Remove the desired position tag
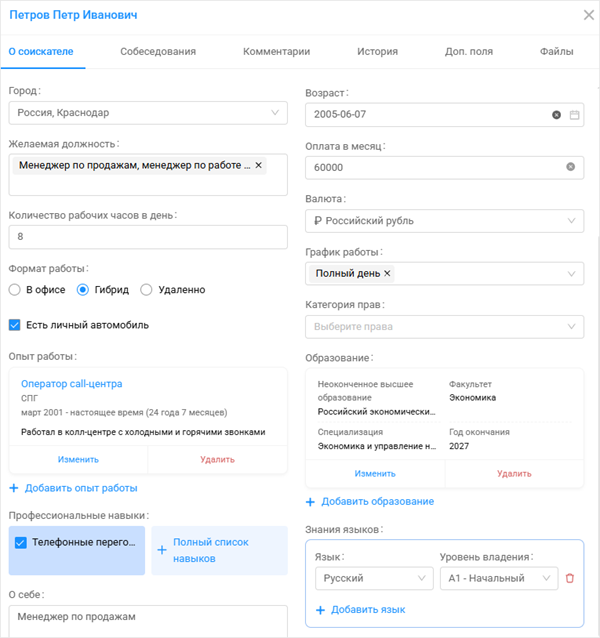This screenshot has width=600, height=638. pos(259,165)
